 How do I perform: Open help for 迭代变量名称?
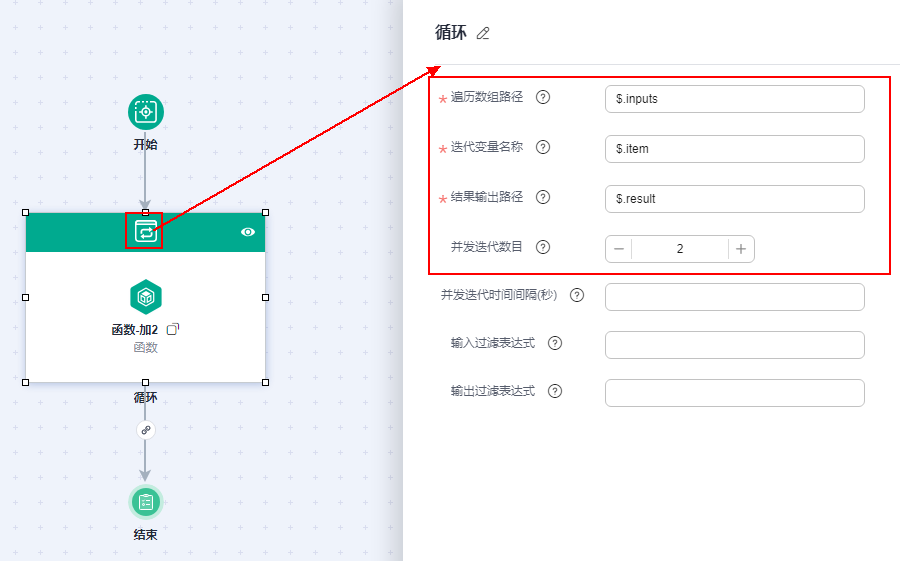point(543,147)
